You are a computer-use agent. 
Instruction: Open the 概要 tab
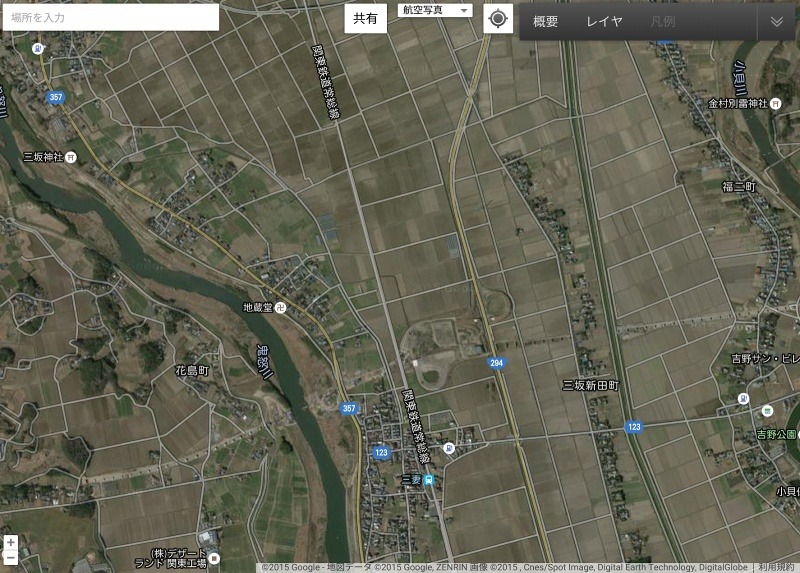[545, 21]
